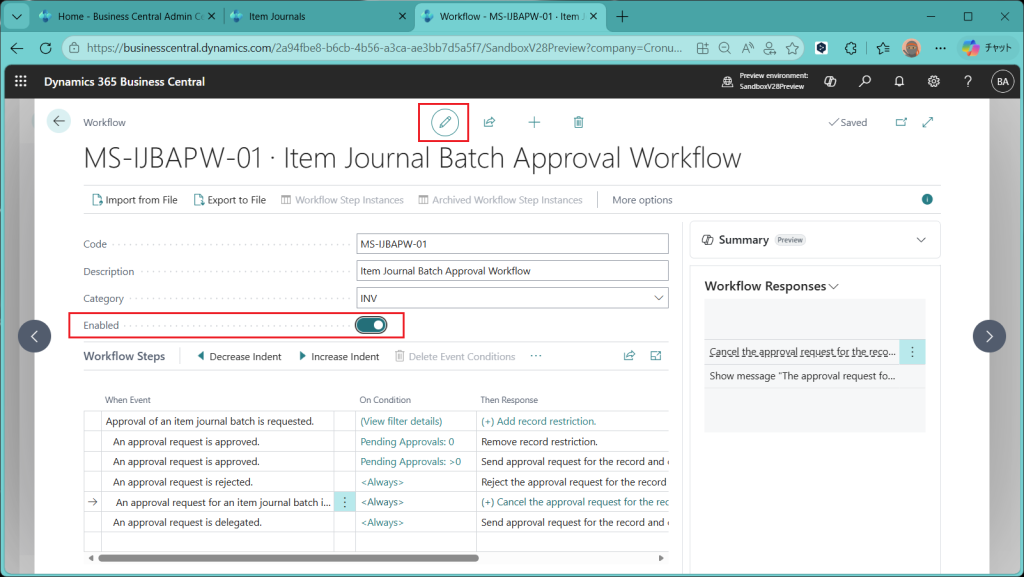
Task: Click the Description input field
Action: [512, 271]
